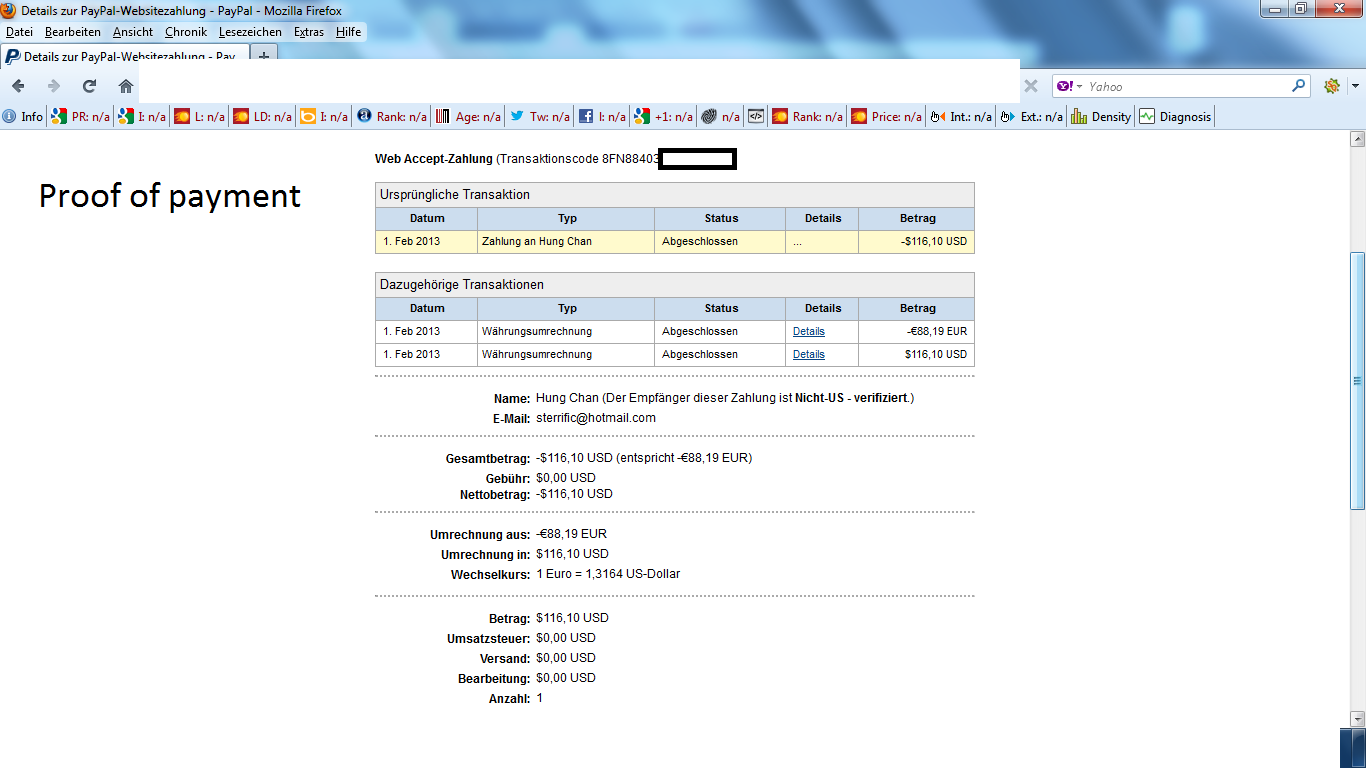Click SEMrush 'Rank: n/a' item
The width and height of the screenshot is (1366, 768).
tap(808, 117)
